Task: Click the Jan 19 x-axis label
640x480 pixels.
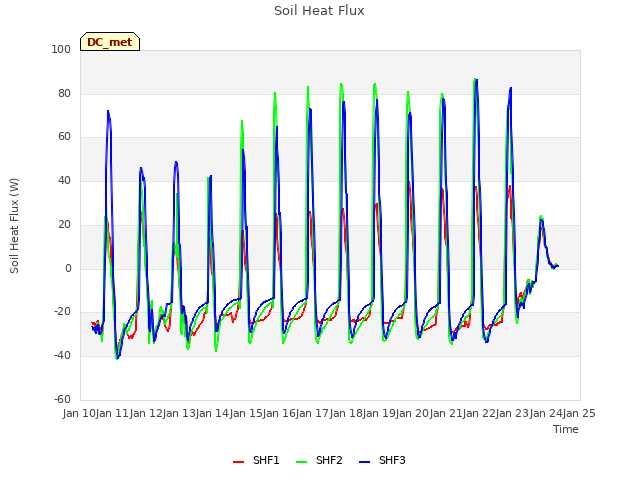Action: [x=379, y=413]
